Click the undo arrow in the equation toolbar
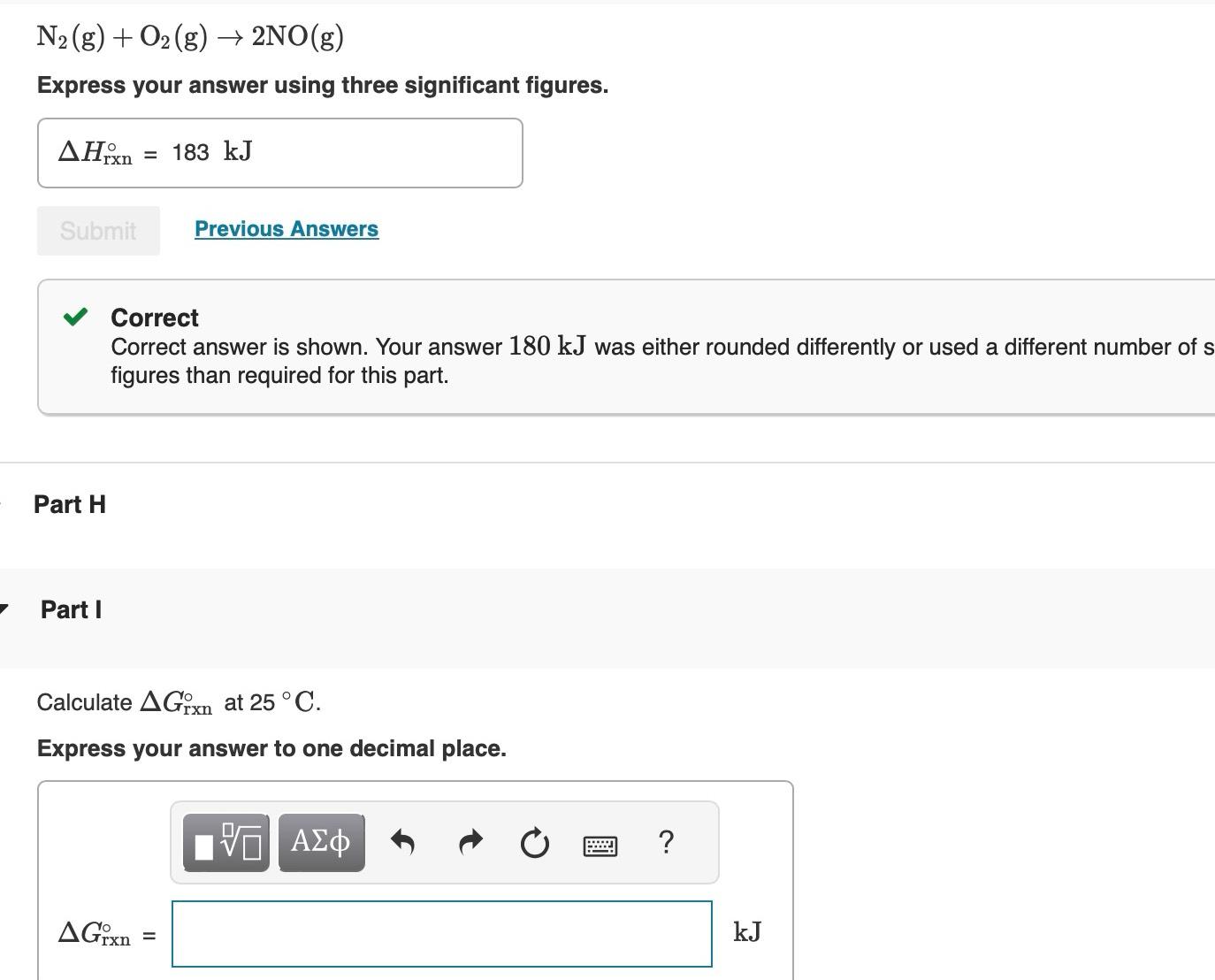Screen dimensions: 1215x980 (x=402, y=842)
